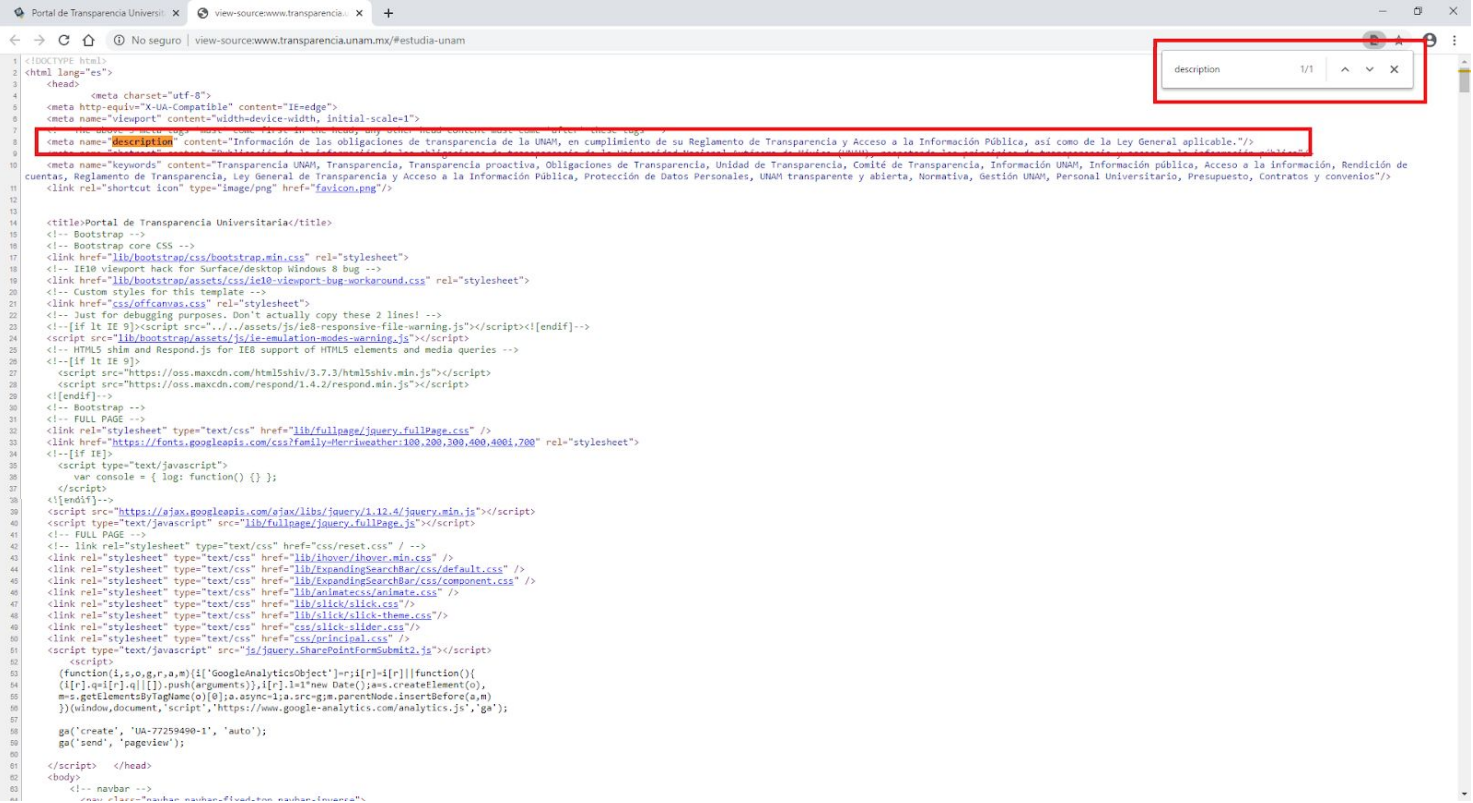Click the html lang="es" line

68,73
